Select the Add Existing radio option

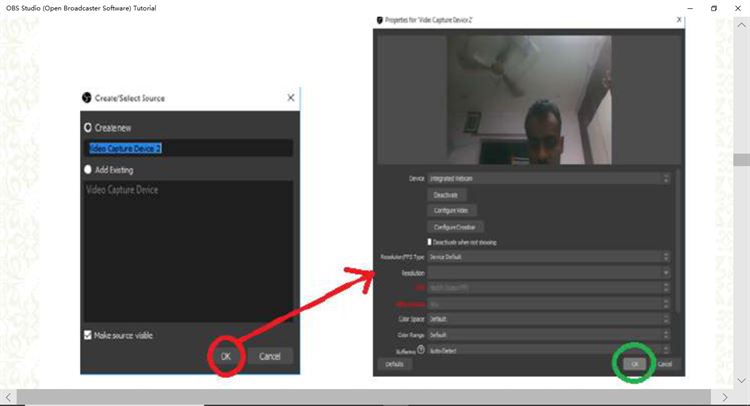coord(88,169)
